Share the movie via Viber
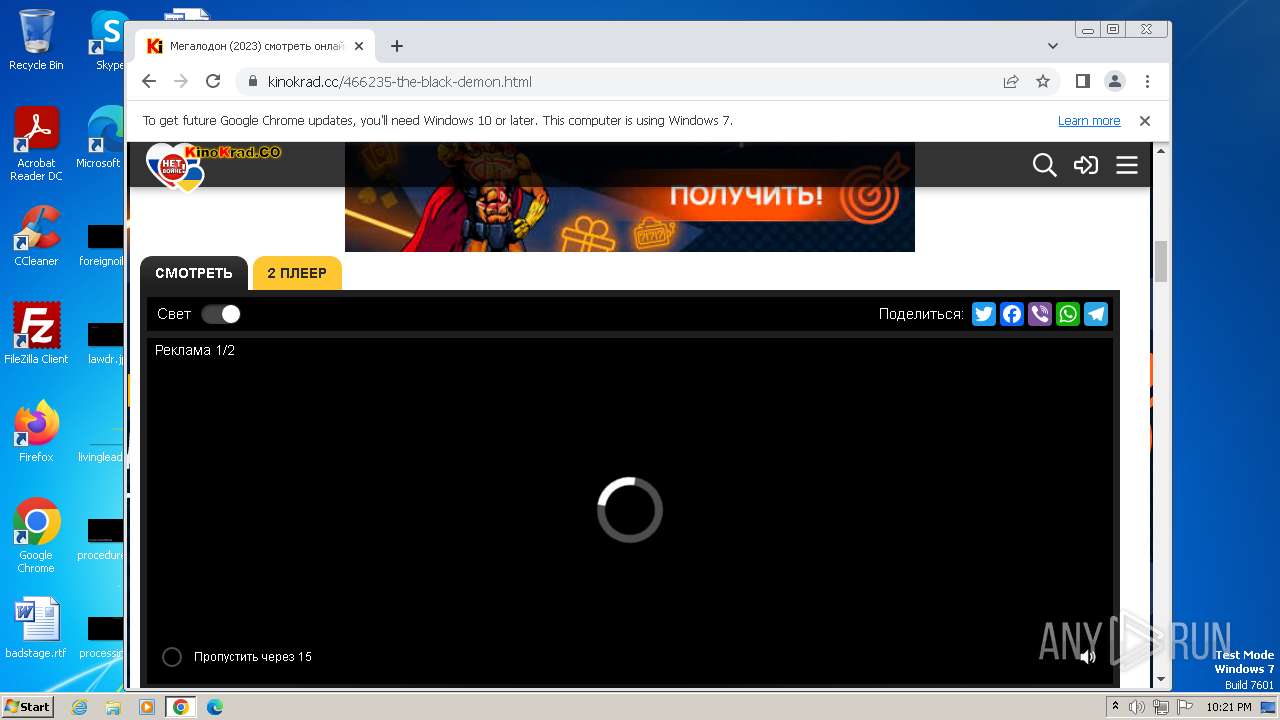Screen dimensions: 1280x720 1040,314
